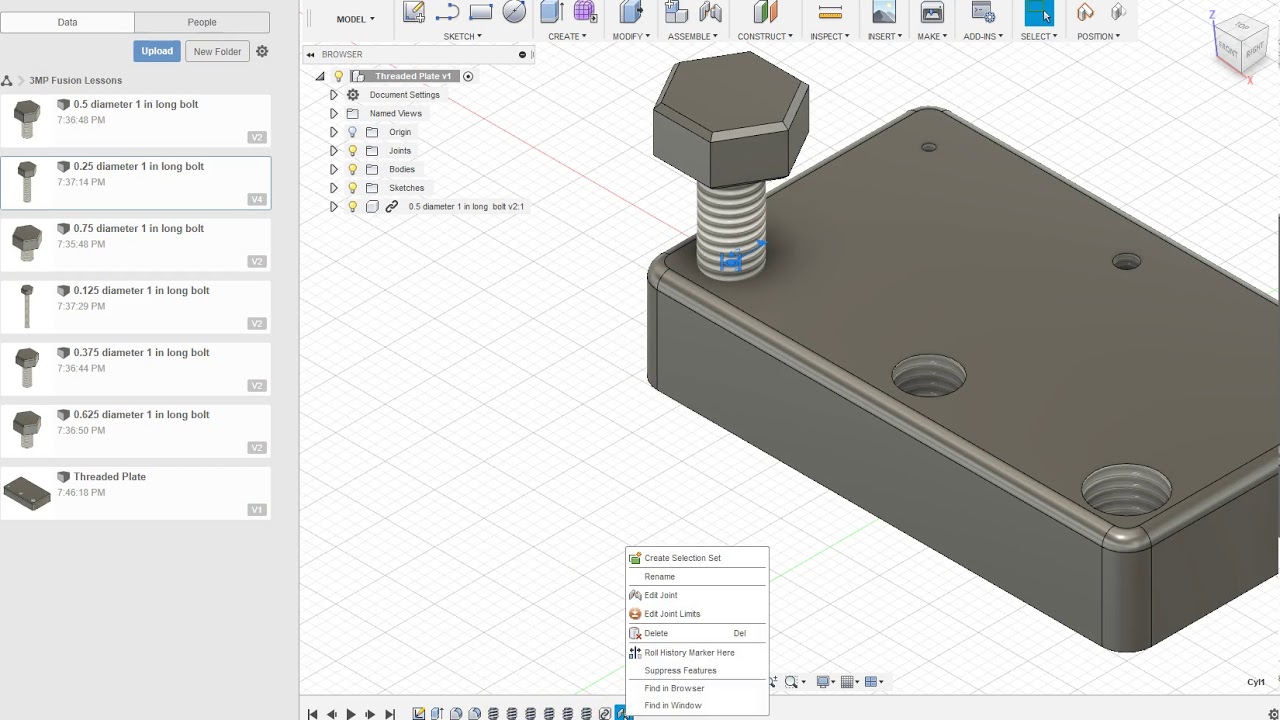Screen dimensions: 1280x720
Task: Choose Delete from the context menu
Action: (697, 633)
